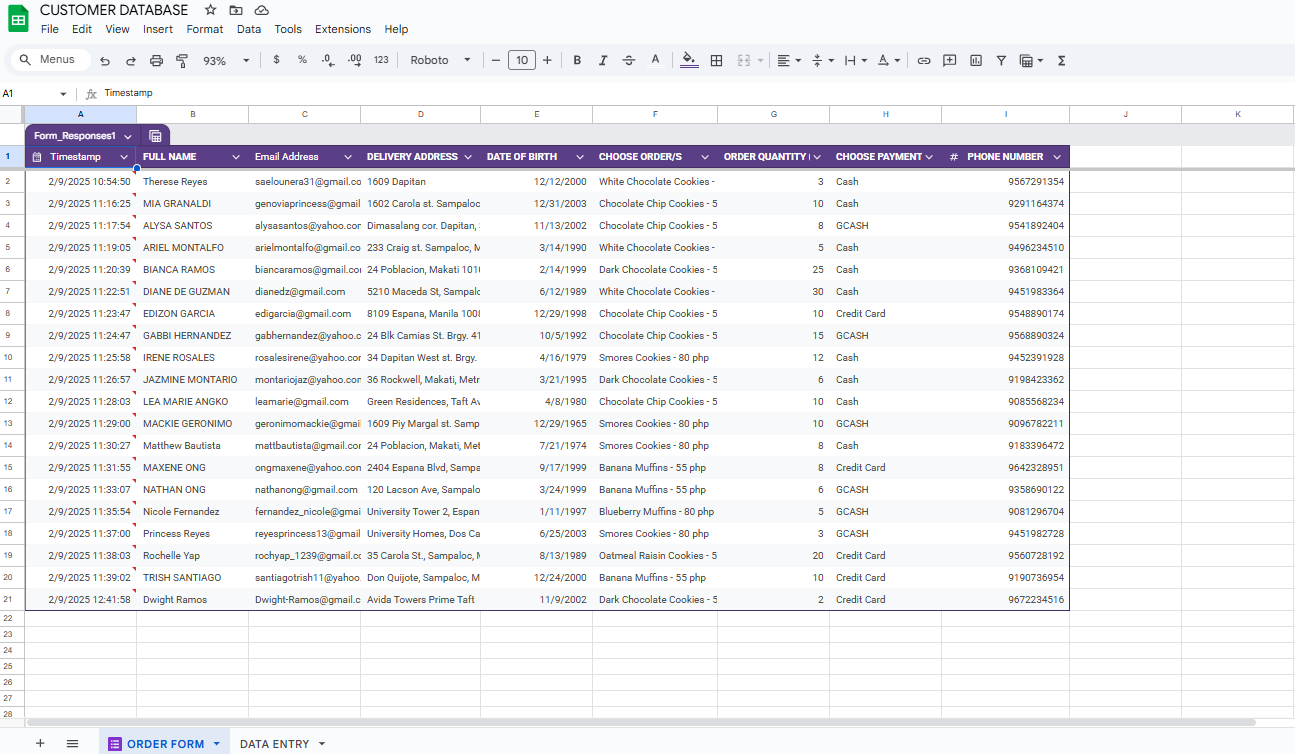Screen dimensions: 1295x754
Task: Star the CUSTOMER DATABASE document
Action: [x=210, y=10]
